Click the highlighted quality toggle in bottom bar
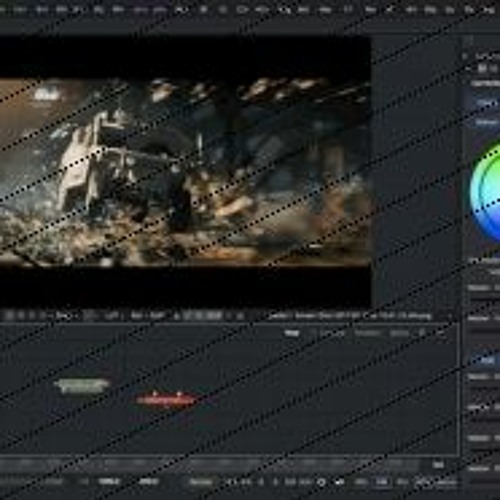The image size is (500, 500). click(x=382, y=482)
